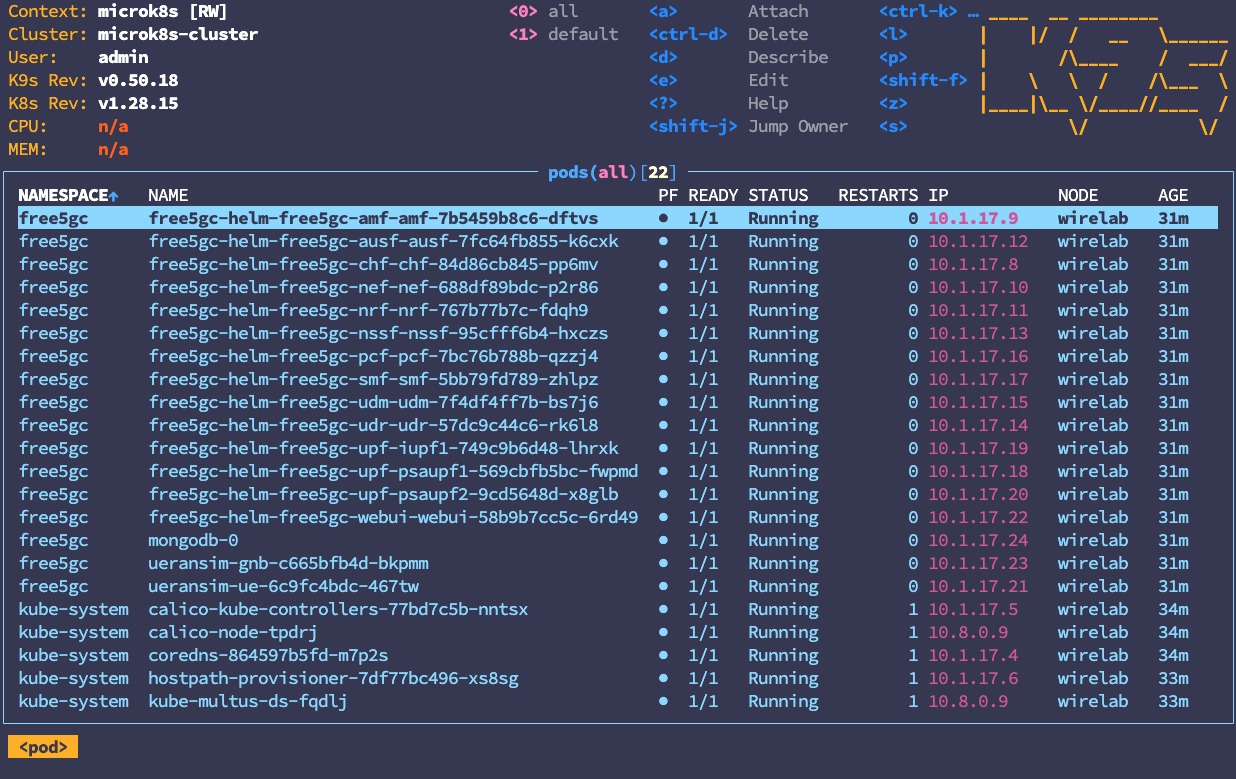Click the <p> shortcut key
Screen dimensions: 1236x779
click(x=893, y=57)
